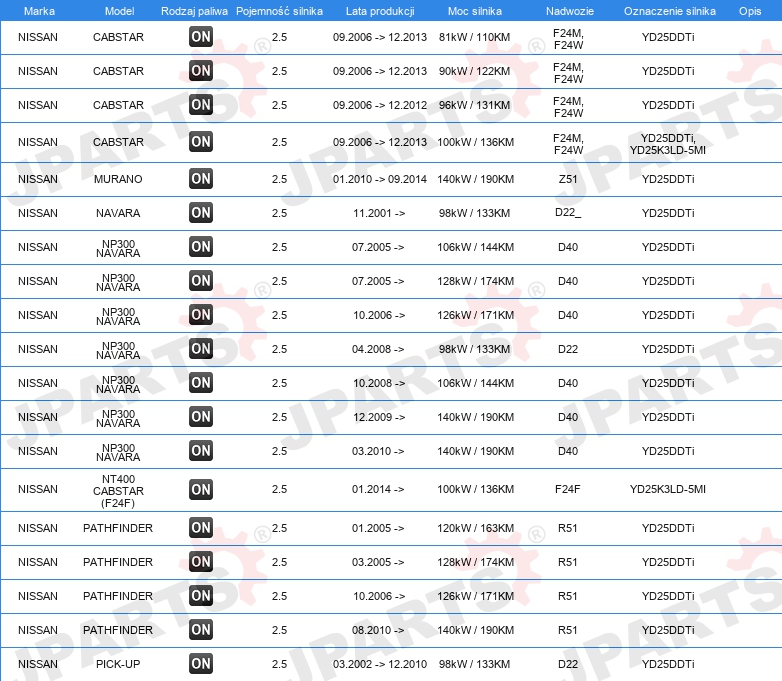Select the ON icon in the NP300 NAVARA 12.2009 row
Image resolution: width=782 pixels, height=681 pixels.
[201, 417]
